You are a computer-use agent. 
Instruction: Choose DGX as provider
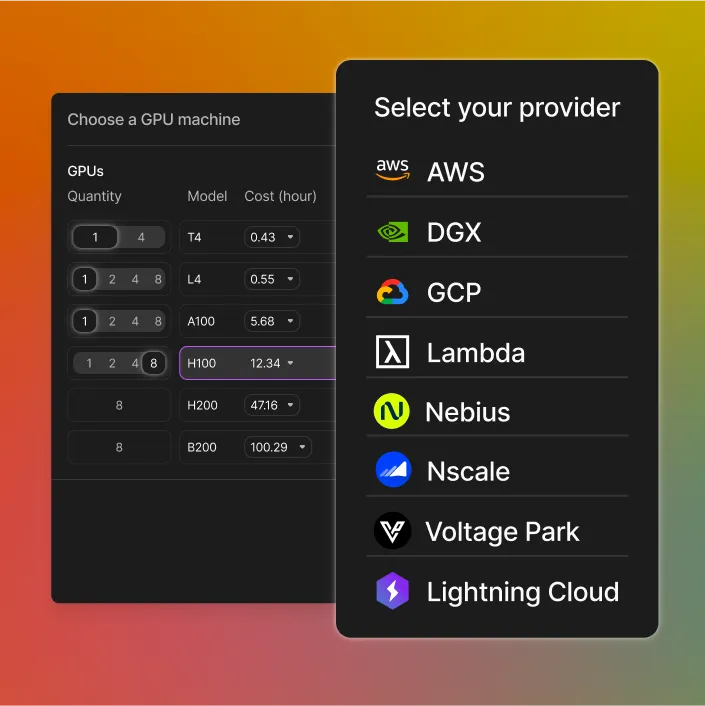point(497,232)
